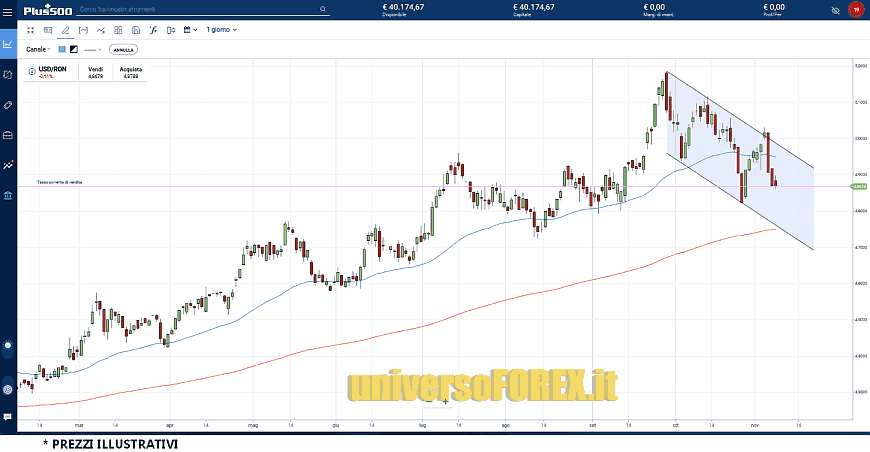The height and width of the screenshot is (452, 870).
Task: Open the hamburger main menu
Action: (x=9, y=11)
